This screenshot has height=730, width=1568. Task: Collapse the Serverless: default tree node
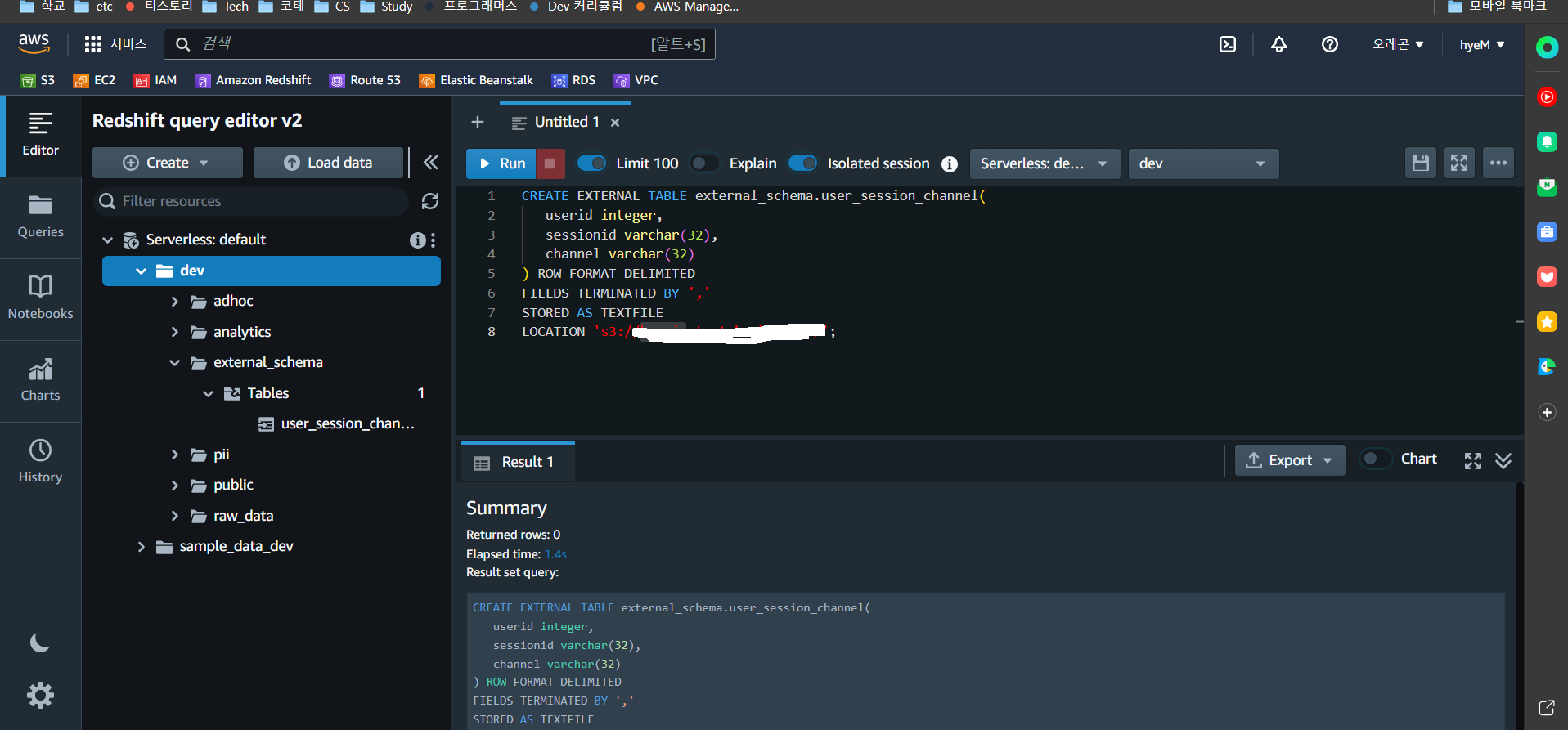[107, 240]
